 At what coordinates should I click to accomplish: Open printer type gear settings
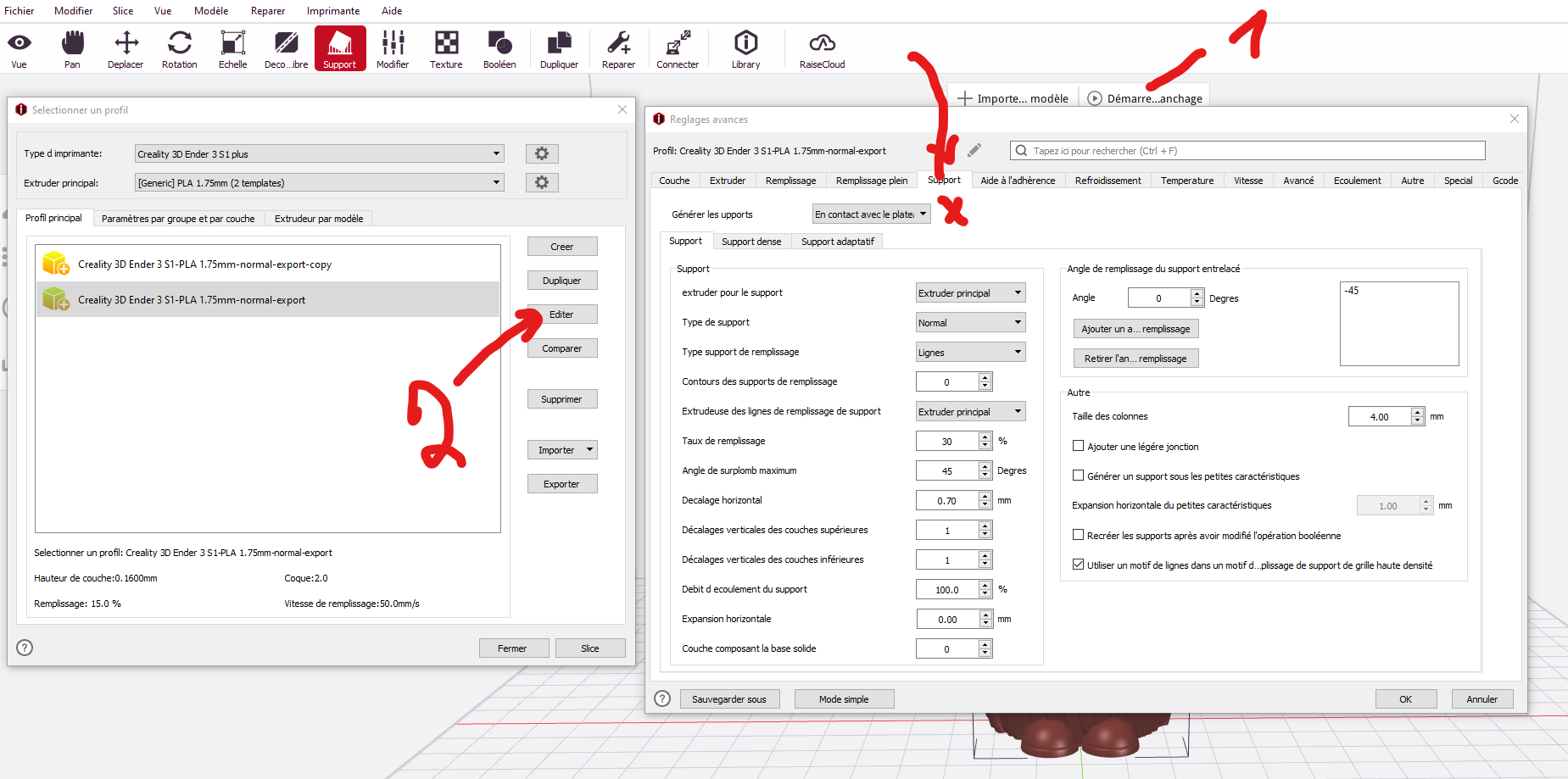click(x=542, y=153)
